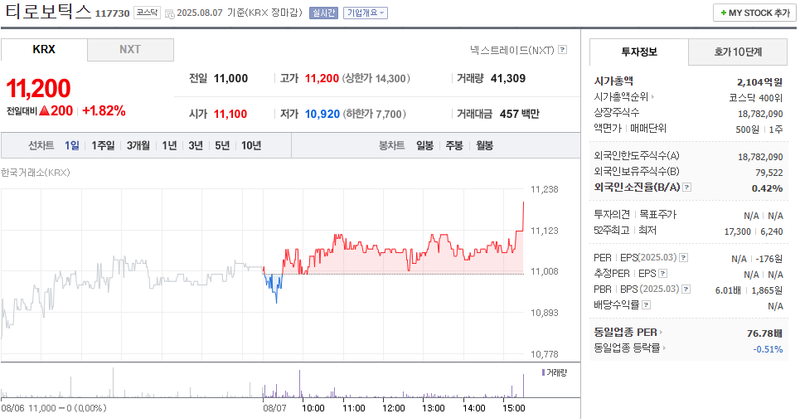
Task: Click the help icon next to 넥스트레이드(NXT)
Action: click(562, 50)
